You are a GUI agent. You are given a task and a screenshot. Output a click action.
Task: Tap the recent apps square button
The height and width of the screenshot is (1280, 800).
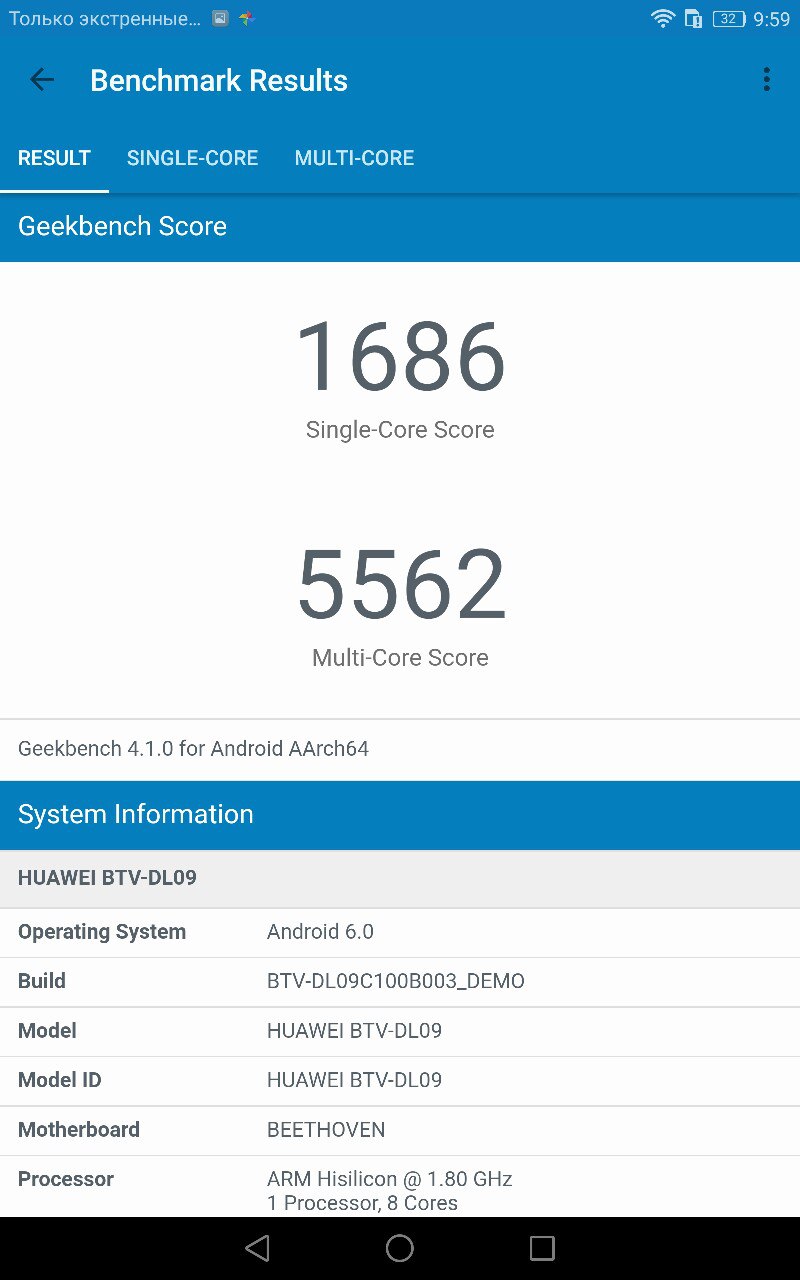pos(542,1248)
